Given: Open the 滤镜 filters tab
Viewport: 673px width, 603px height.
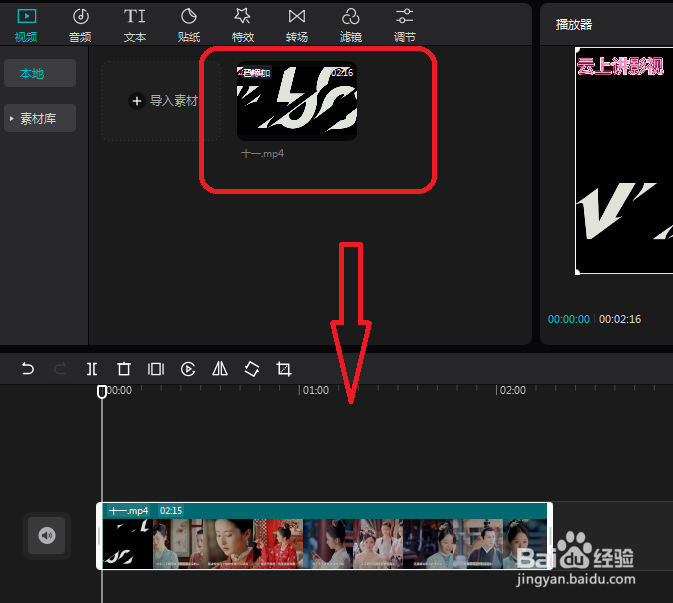Looking at the screenshot, I should [x=351, y=25].
